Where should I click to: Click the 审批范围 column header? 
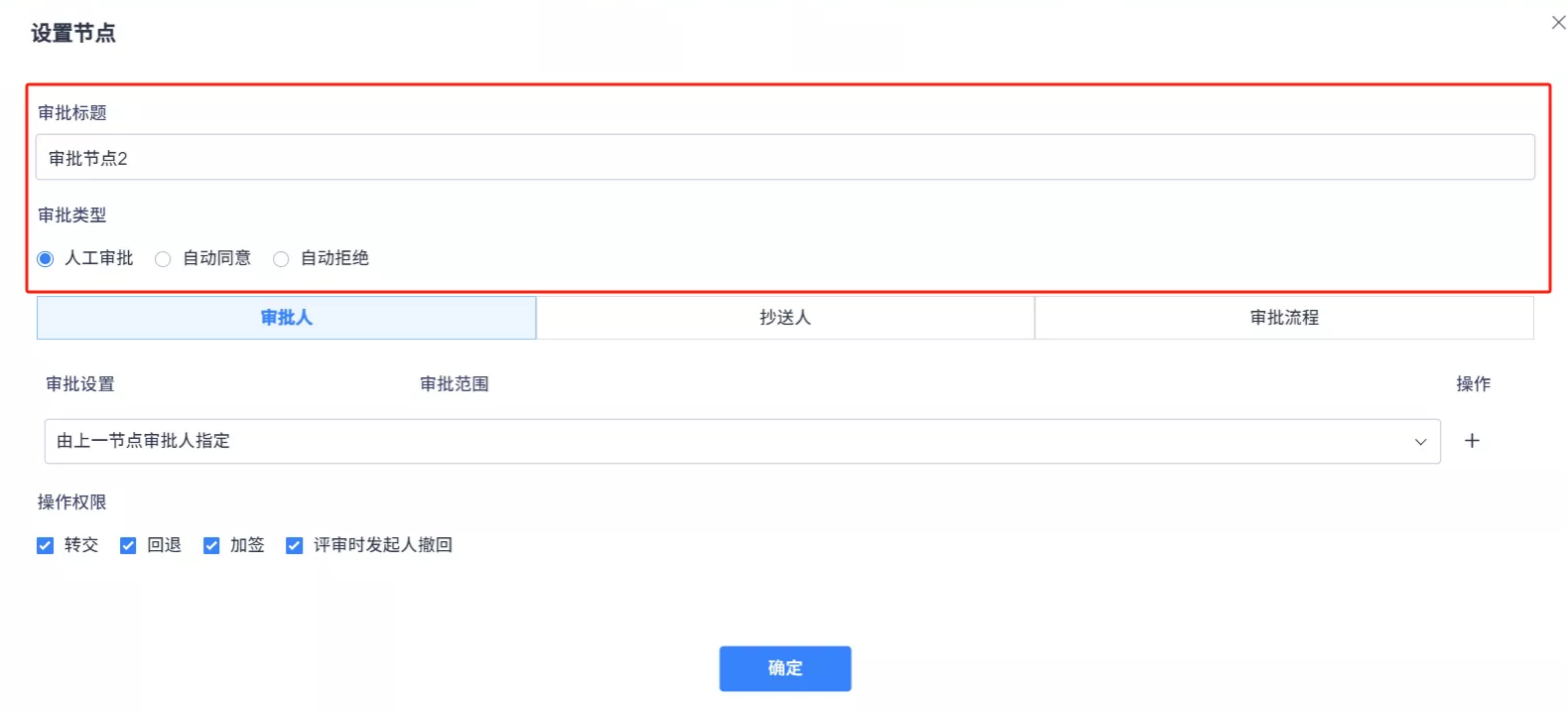[x=454, y=384]
